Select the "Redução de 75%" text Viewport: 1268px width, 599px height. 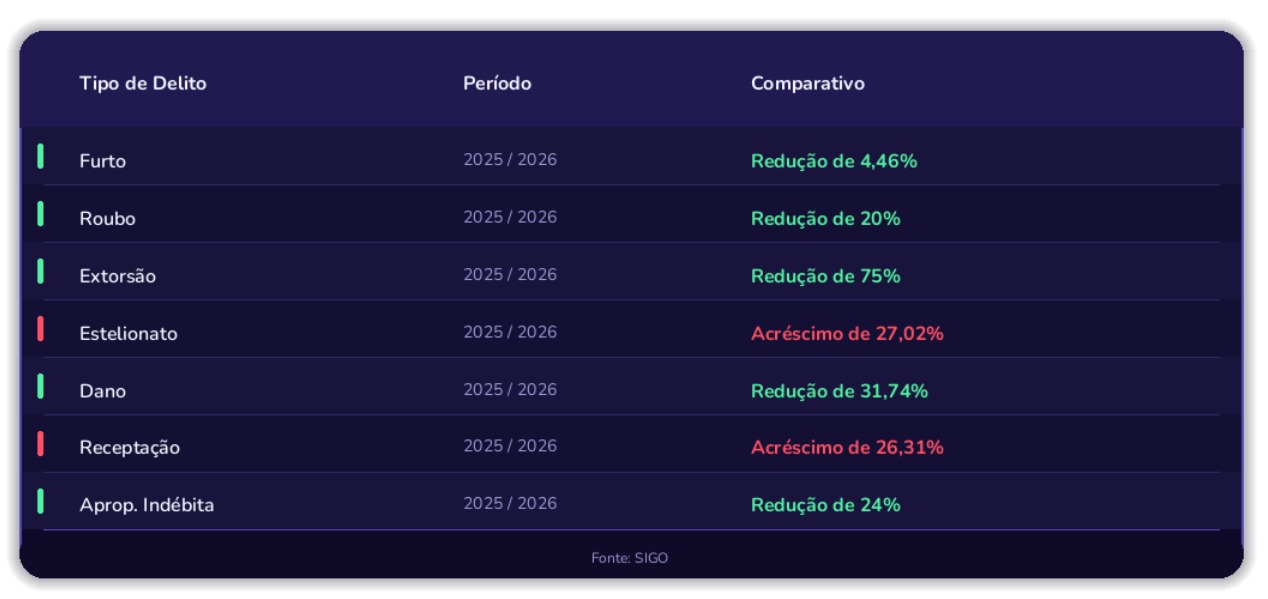point(825,276)
